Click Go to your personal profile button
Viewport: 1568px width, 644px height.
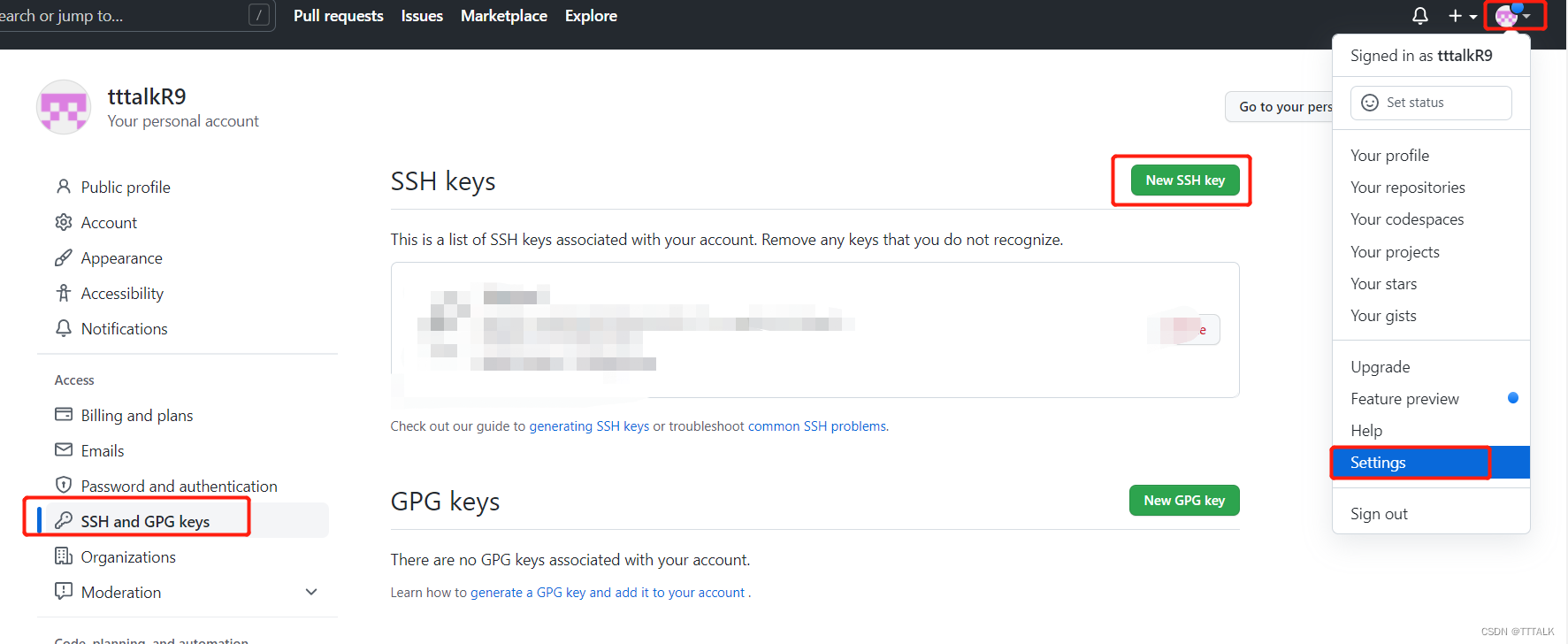1279,106
